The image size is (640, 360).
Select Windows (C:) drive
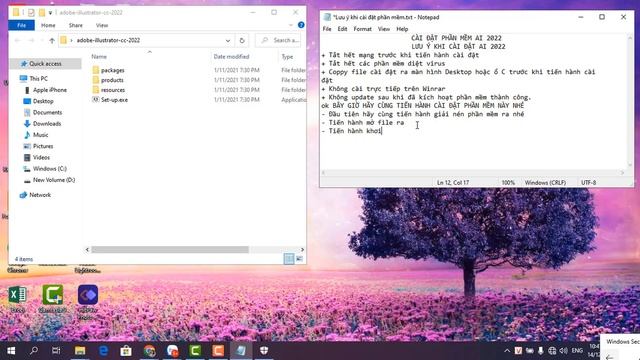(49, 169)
